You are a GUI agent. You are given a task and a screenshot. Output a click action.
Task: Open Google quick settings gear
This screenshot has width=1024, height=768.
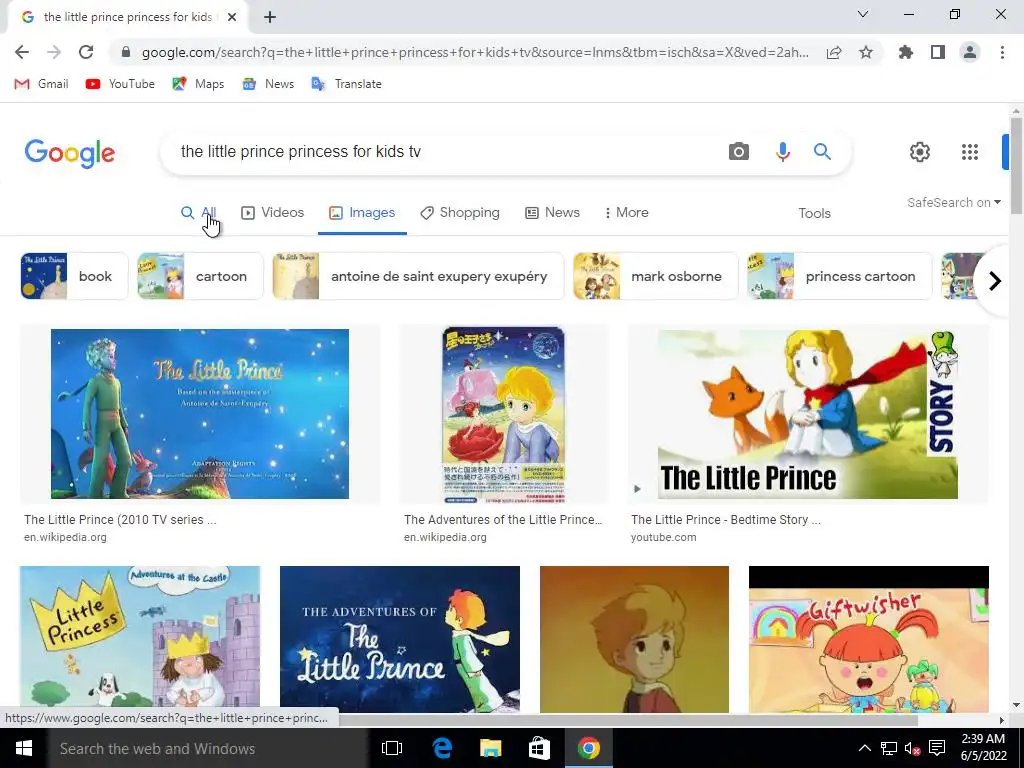click(x=920, y=152)
